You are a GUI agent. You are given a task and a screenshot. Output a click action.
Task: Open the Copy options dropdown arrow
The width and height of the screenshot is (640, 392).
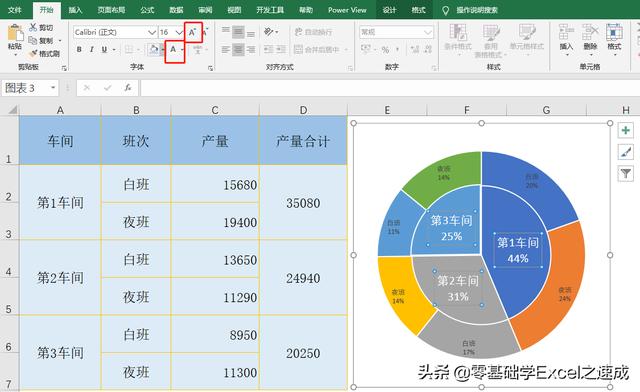tap(60, 41)
